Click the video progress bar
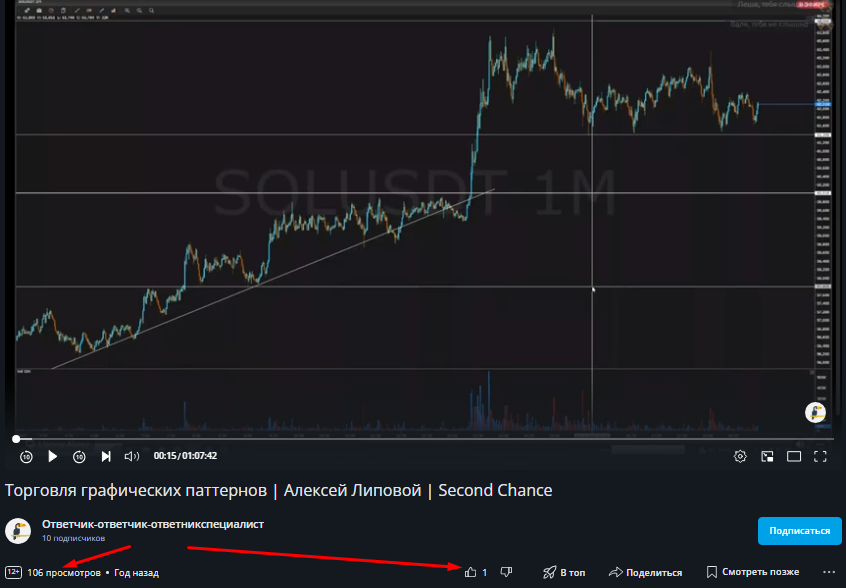 point(420,438)
